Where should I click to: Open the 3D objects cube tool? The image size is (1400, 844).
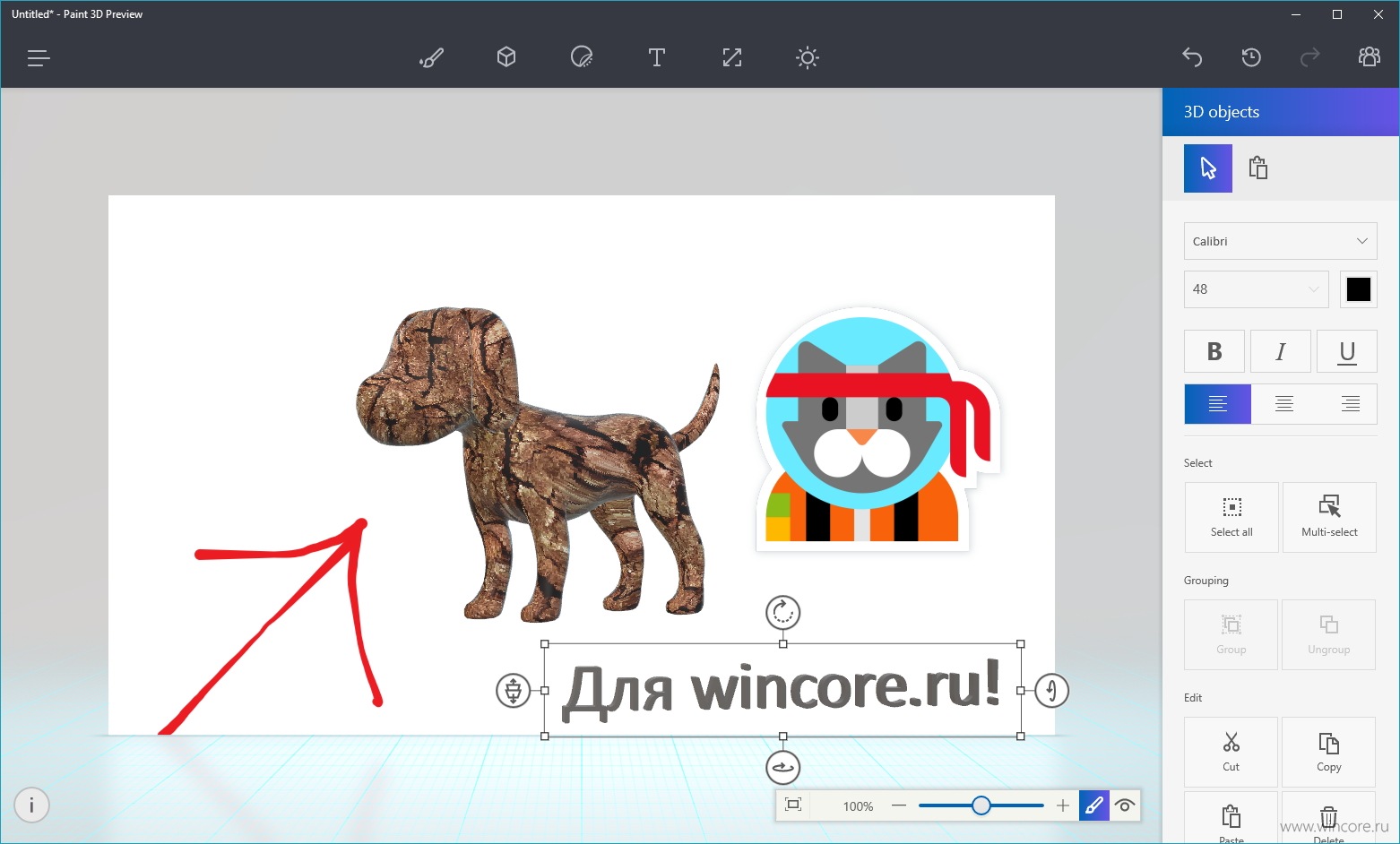[x=506, y=57]
